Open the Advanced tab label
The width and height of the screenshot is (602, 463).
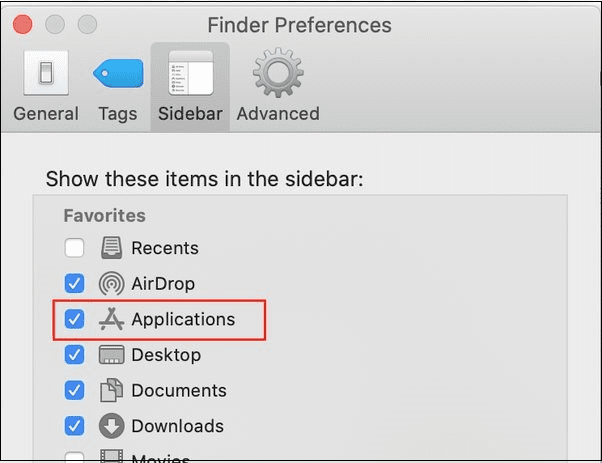pyautogui.click(x=278, y=114)
